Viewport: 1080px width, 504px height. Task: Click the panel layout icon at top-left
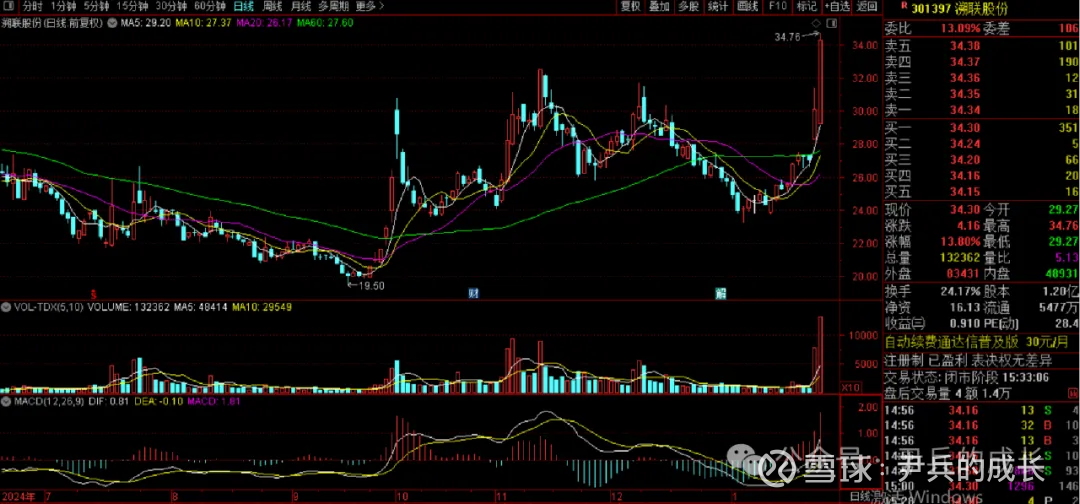point(9,6)
